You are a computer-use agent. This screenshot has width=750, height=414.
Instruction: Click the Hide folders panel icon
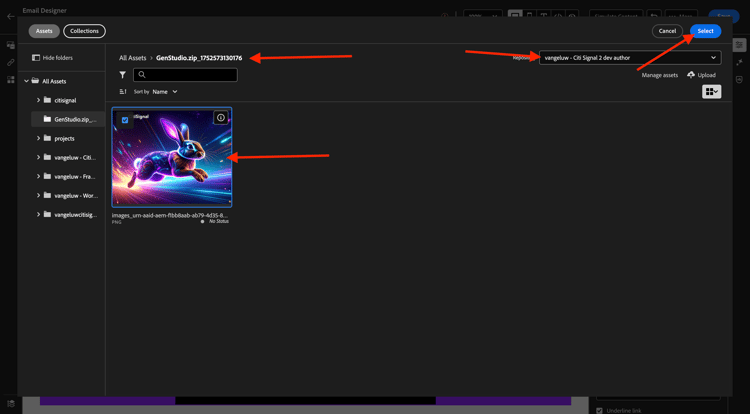point(36,58)
